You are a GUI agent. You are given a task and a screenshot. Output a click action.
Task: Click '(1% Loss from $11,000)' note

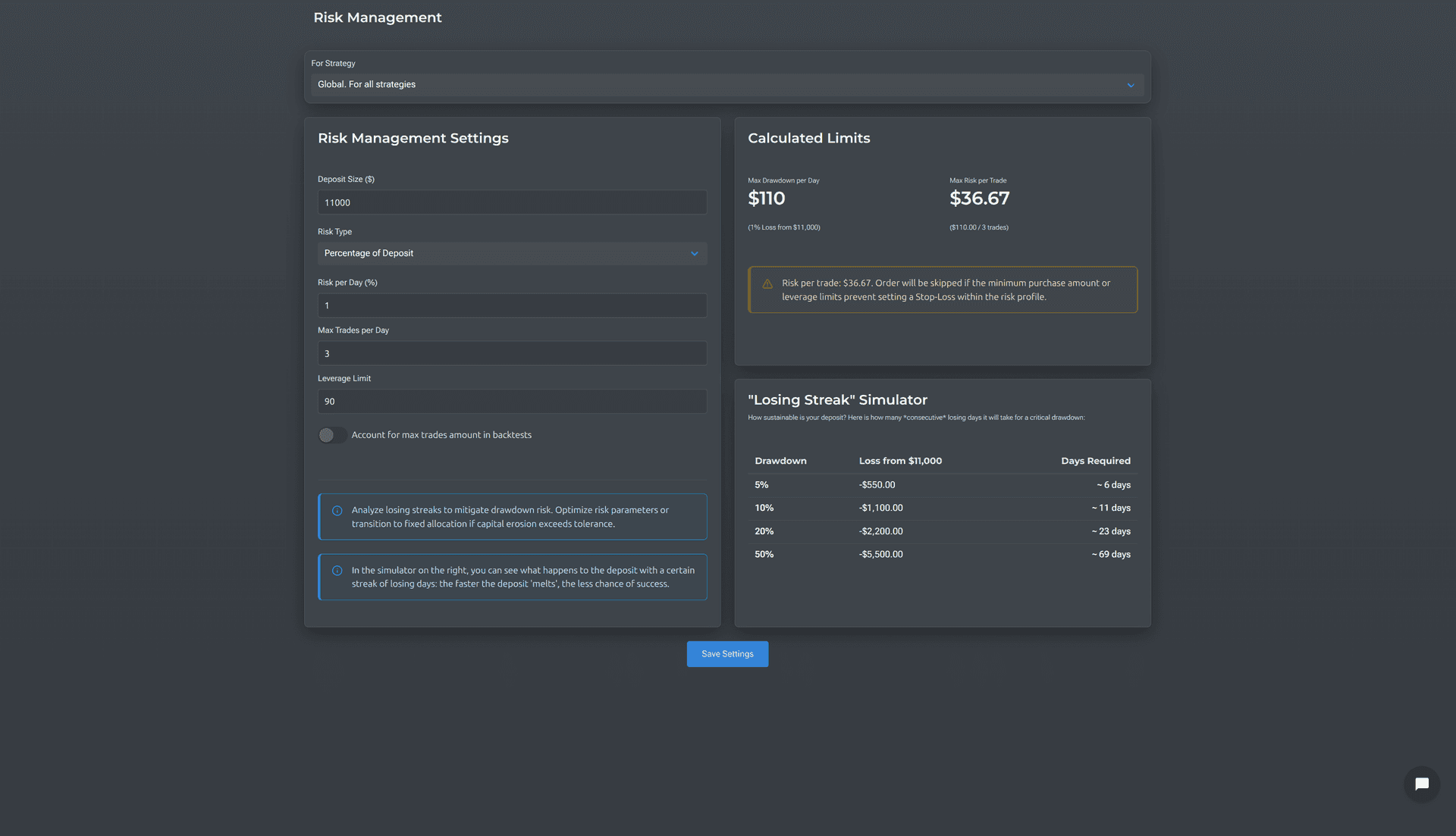[x=783, y=227]
